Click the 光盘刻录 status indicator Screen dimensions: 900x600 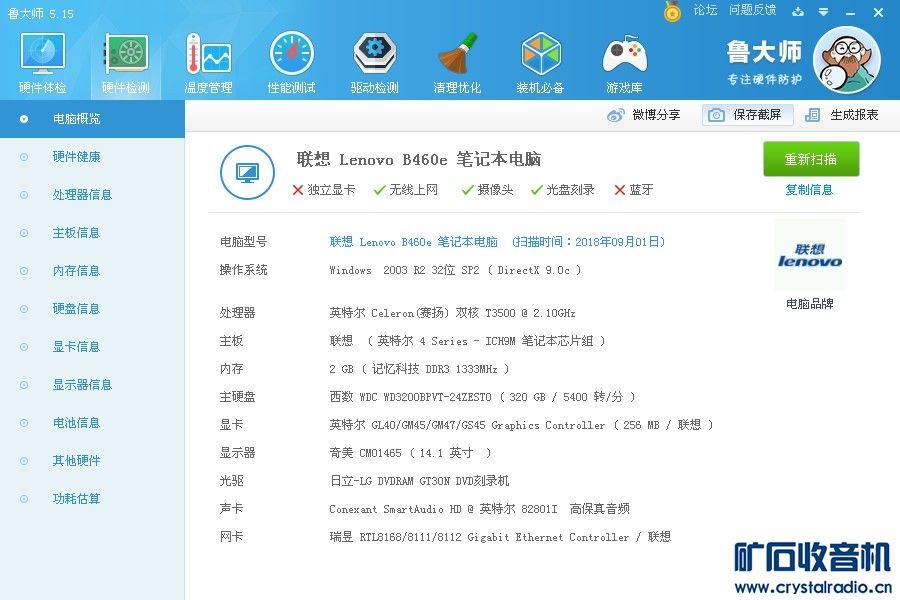(x=562, y=190)
